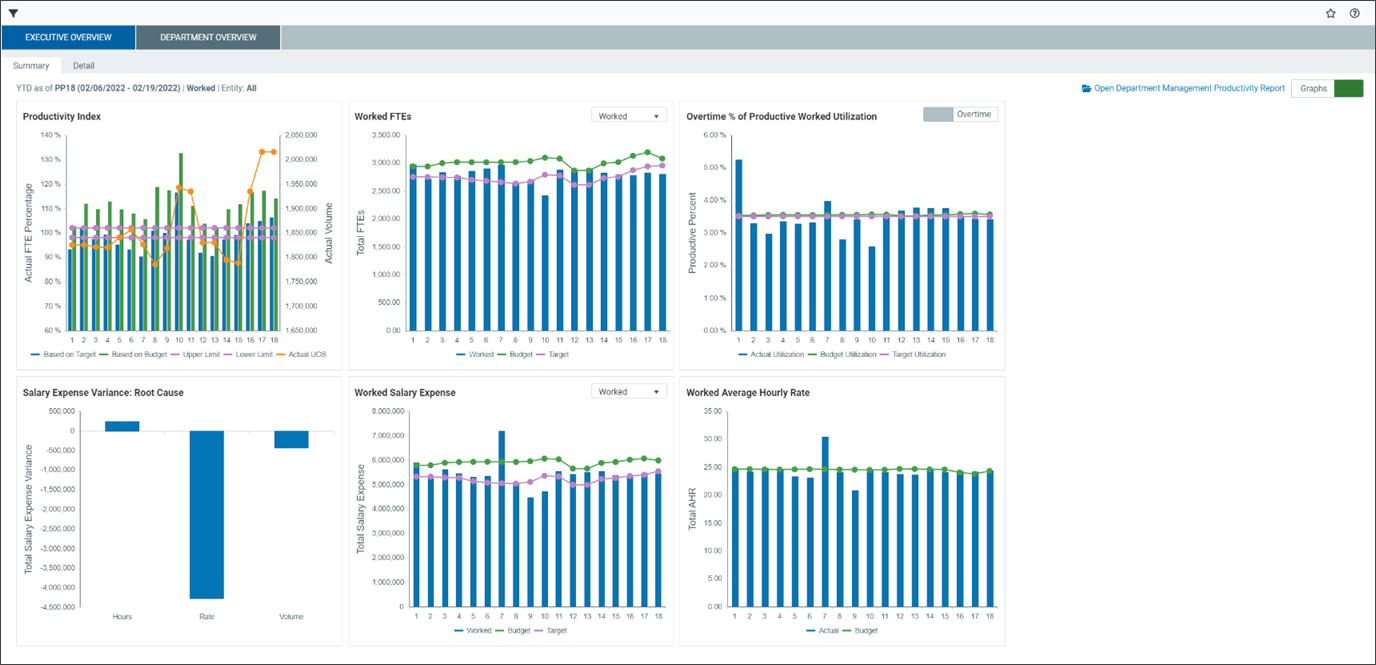Click Budget Utilization legend entry

847,354
